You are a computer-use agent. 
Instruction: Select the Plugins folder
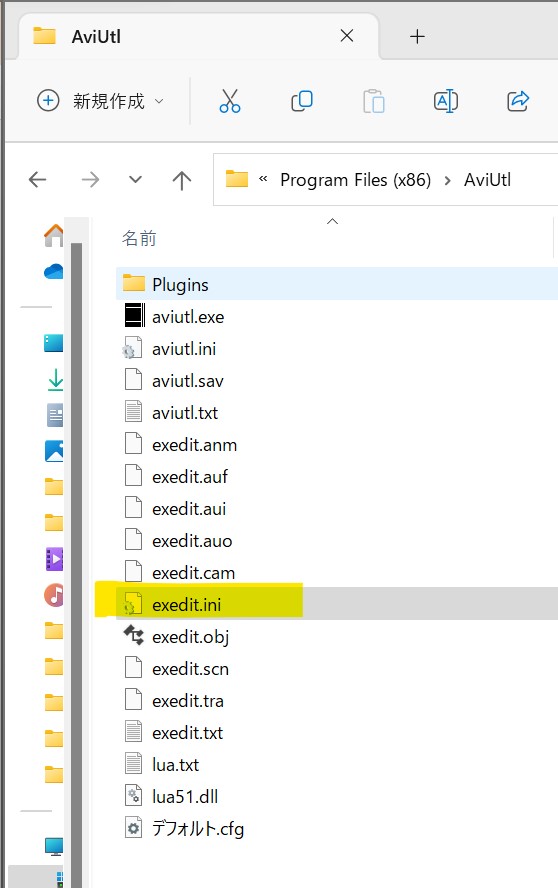[x=337, y=284]
